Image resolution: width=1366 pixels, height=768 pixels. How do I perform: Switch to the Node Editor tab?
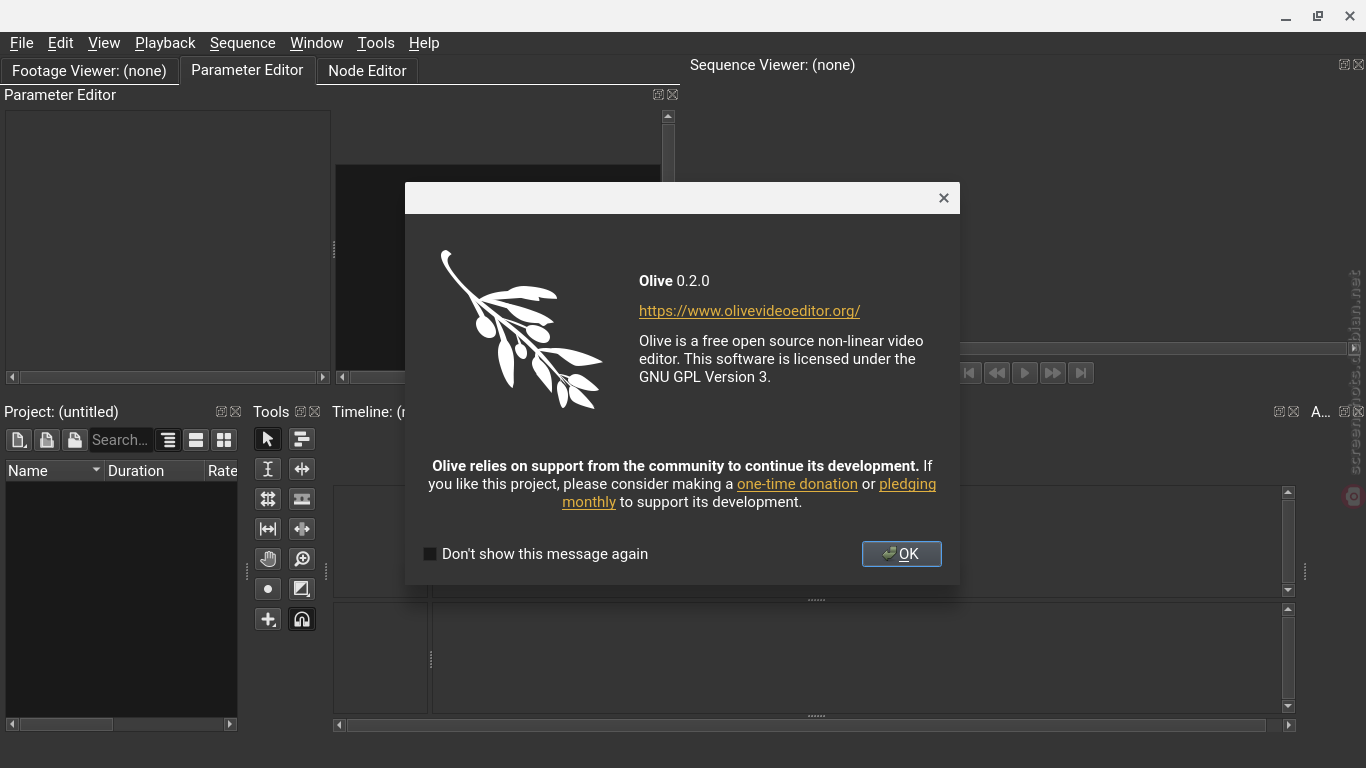(367, 71)
